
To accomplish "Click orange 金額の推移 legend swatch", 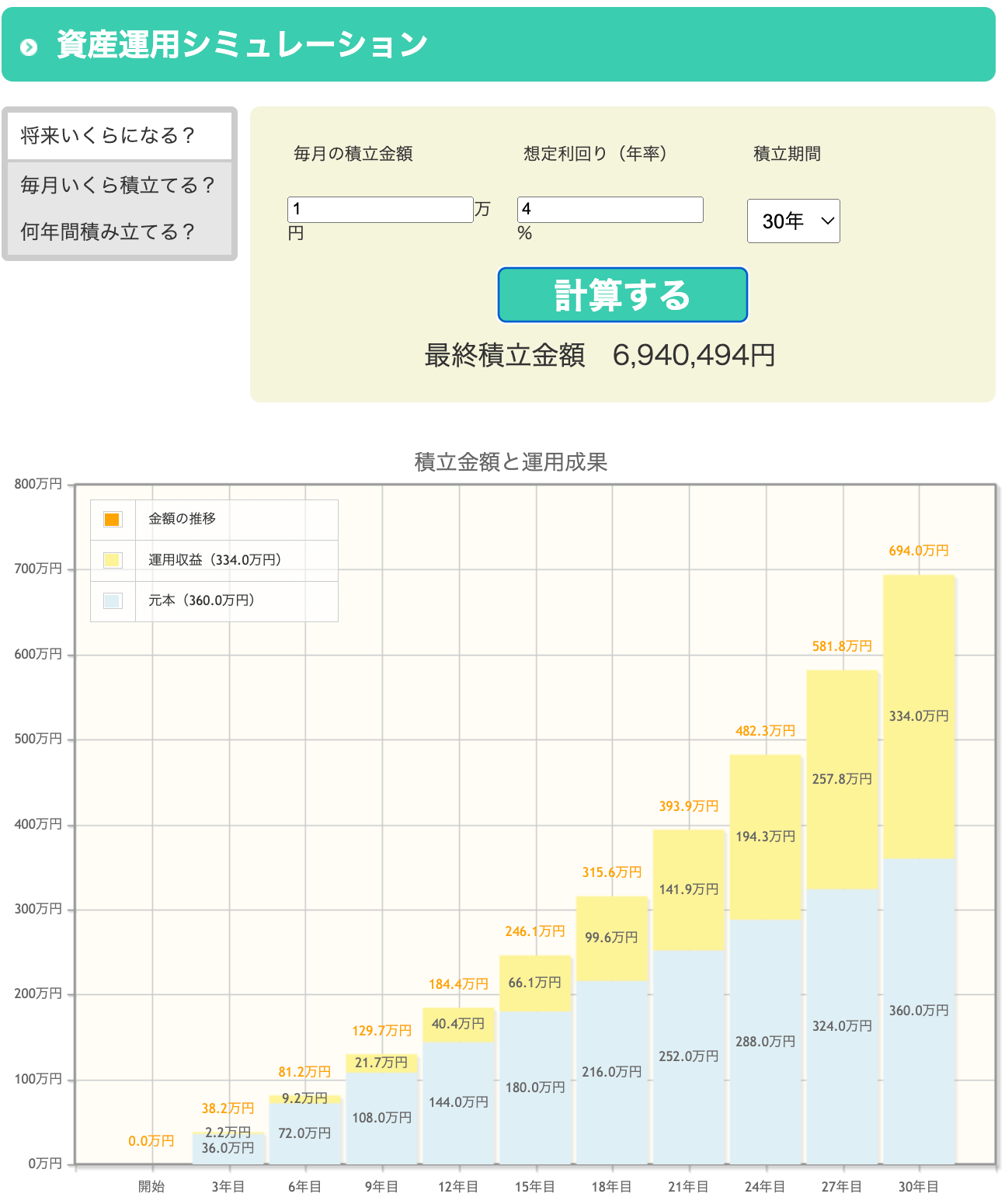I will [113, 520].
